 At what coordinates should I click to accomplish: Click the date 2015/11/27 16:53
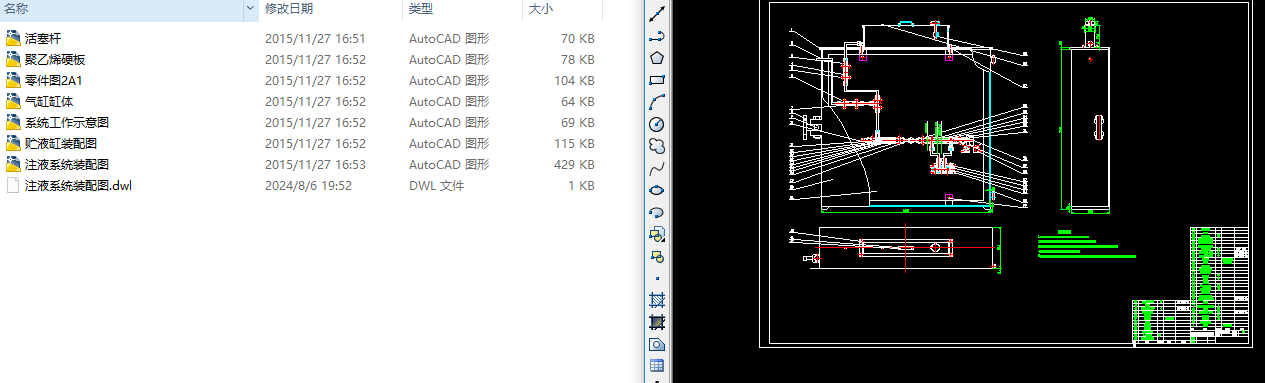point(315,165)
